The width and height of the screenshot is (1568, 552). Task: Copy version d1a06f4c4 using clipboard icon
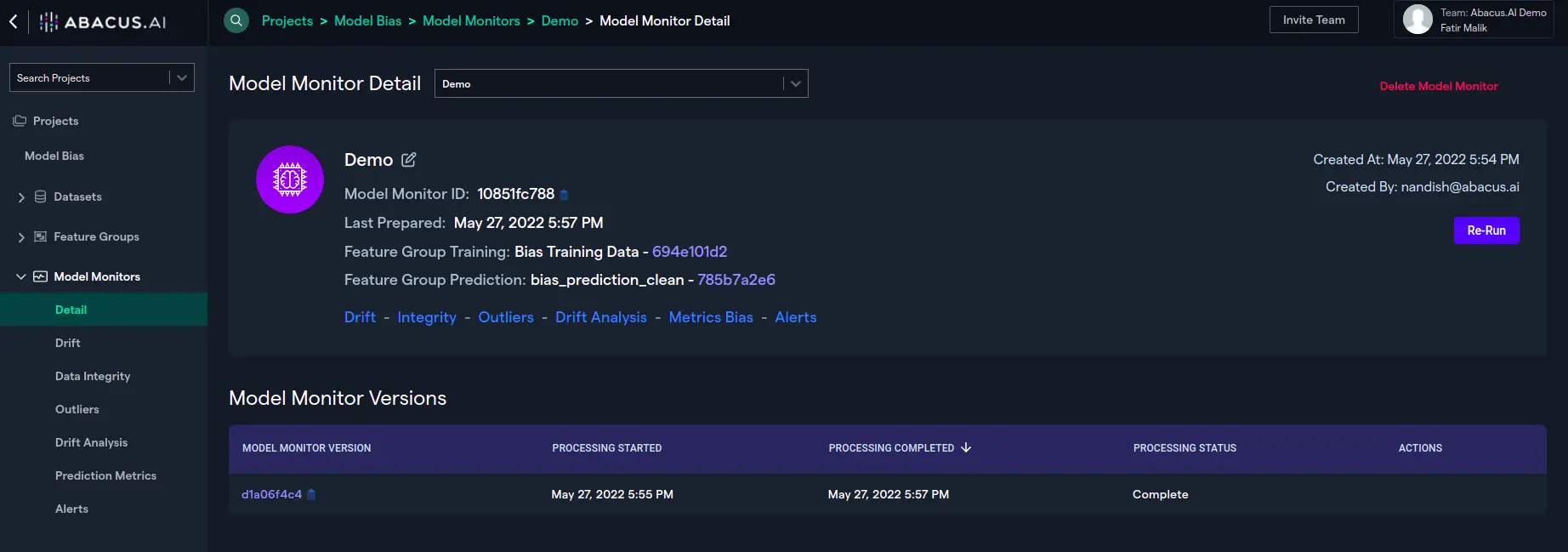click(311, 495)
